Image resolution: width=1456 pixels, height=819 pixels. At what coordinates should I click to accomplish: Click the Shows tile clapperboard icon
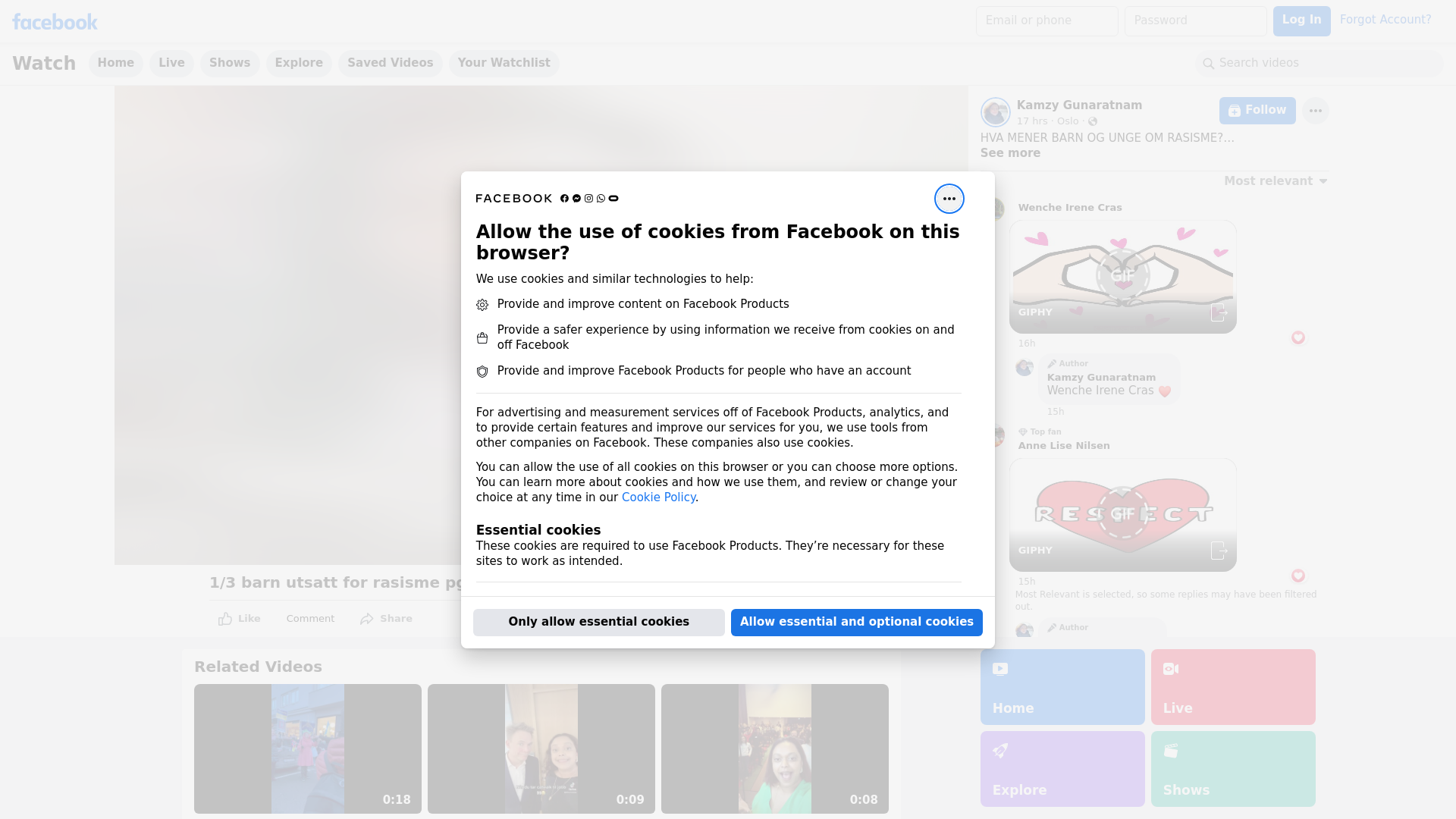point(1171,751)
